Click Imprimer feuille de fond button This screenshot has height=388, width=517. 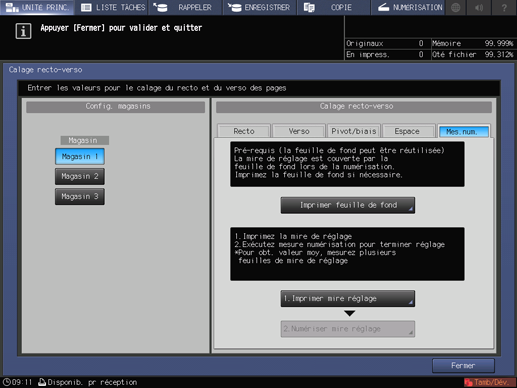click(x=348, y=205)
